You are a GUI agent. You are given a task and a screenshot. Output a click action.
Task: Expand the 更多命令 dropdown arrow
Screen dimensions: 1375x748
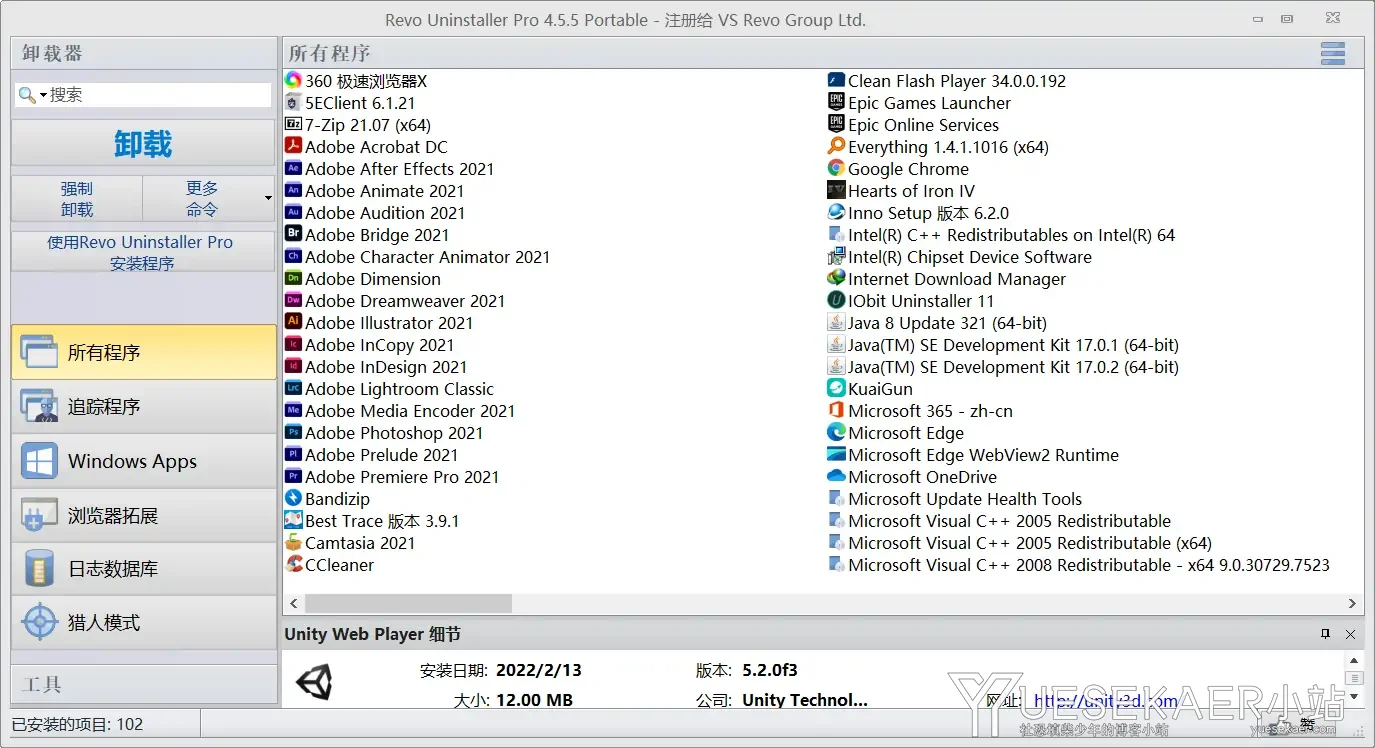pyautogui.click(x=268, y=198)
